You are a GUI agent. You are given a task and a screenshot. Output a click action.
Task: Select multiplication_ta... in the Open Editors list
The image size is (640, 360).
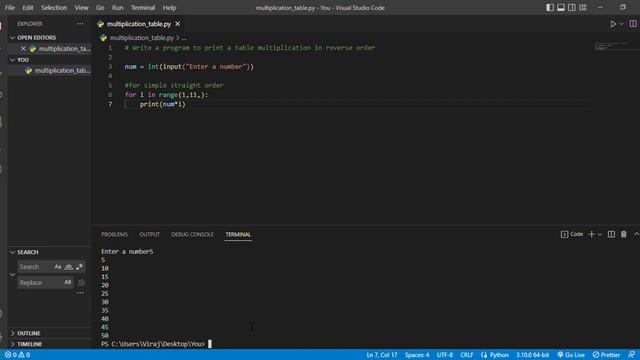coord(64,49)
